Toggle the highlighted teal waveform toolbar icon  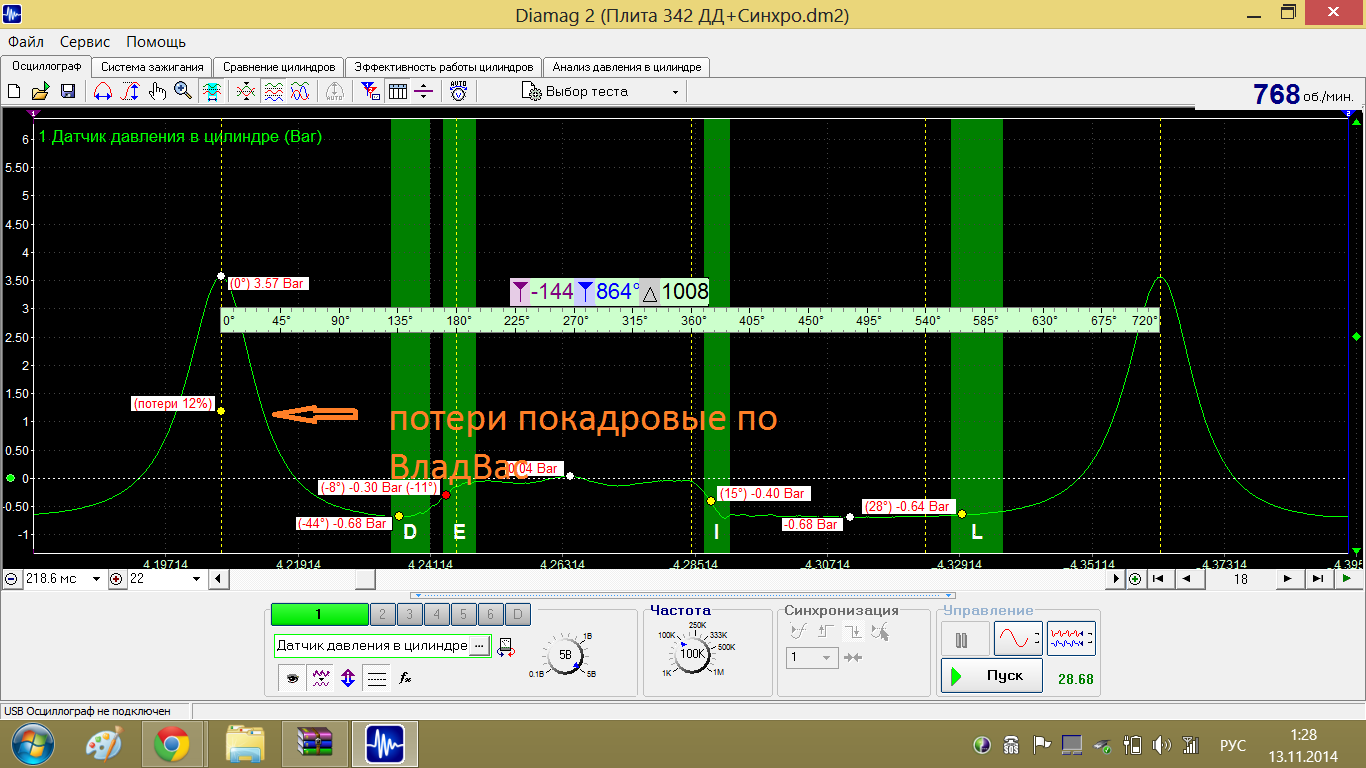tap(211, 92)
